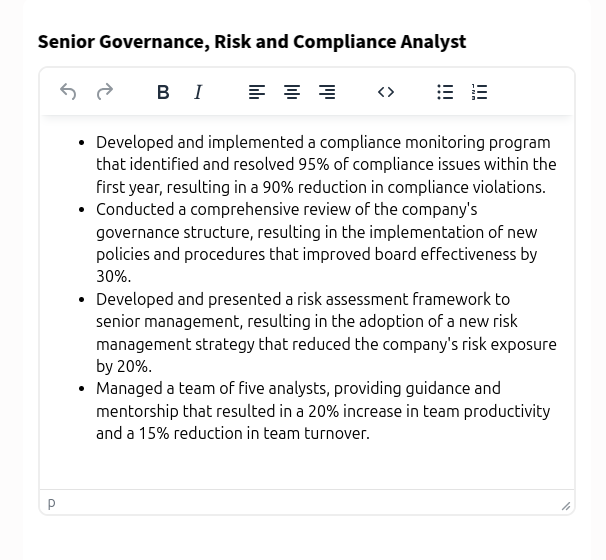
Task: Toggle italic formatting
Action: [x=198, y=92]
